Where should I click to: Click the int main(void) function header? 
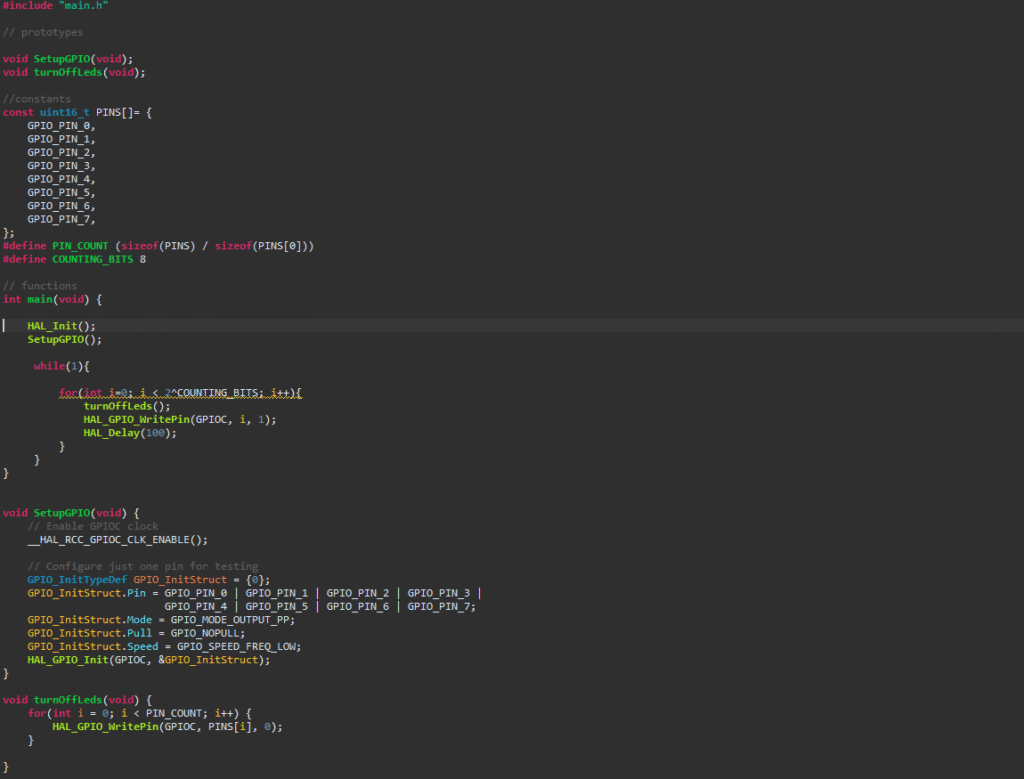[x=52, y=299]
